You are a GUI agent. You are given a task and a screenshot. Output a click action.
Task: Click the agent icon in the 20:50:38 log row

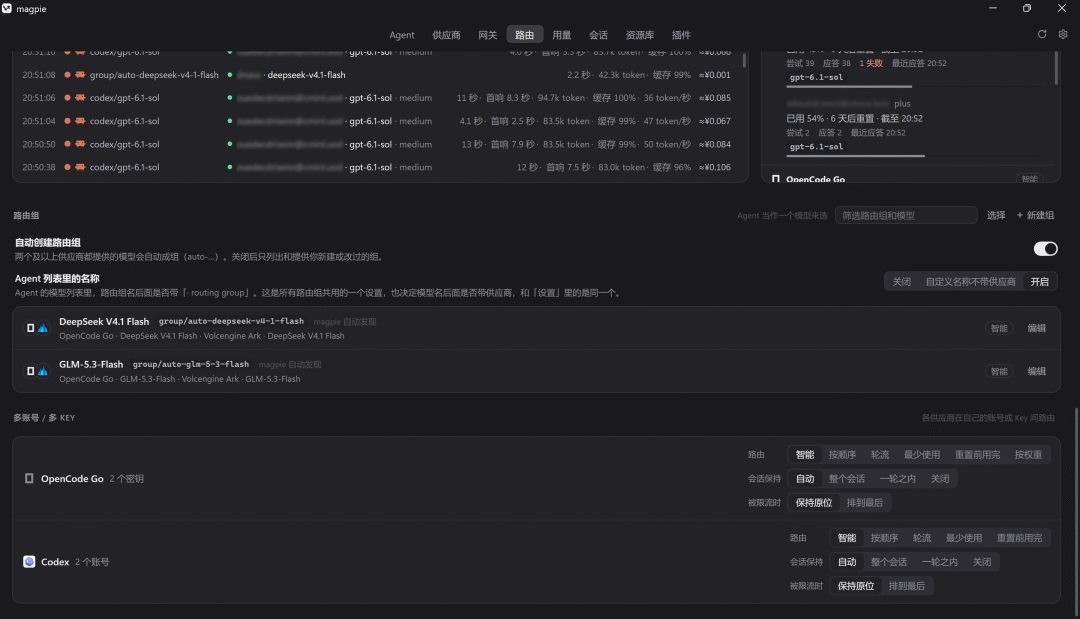[x=80, y=167]
